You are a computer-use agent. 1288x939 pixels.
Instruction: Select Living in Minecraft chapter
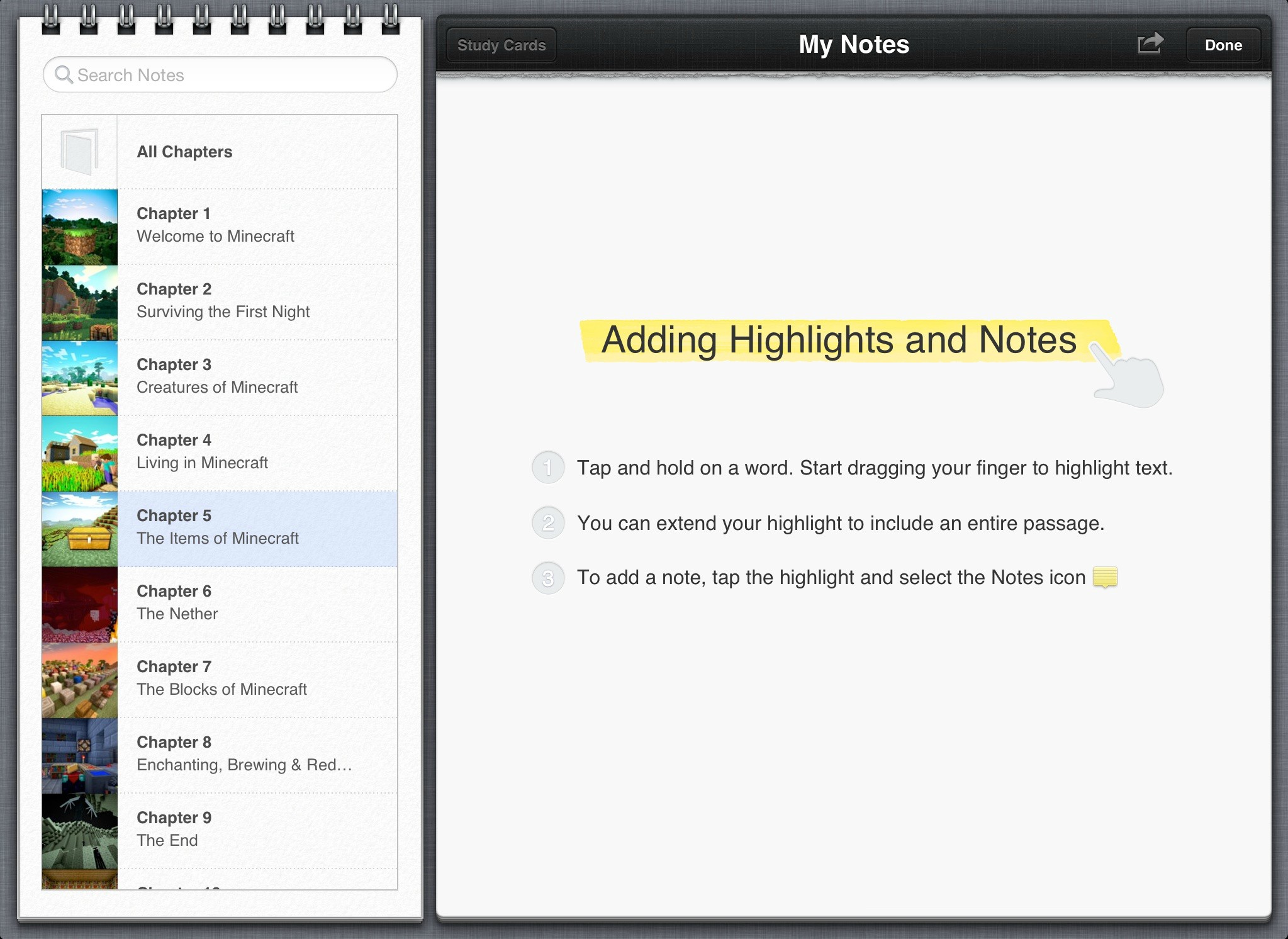coord(202,463)
